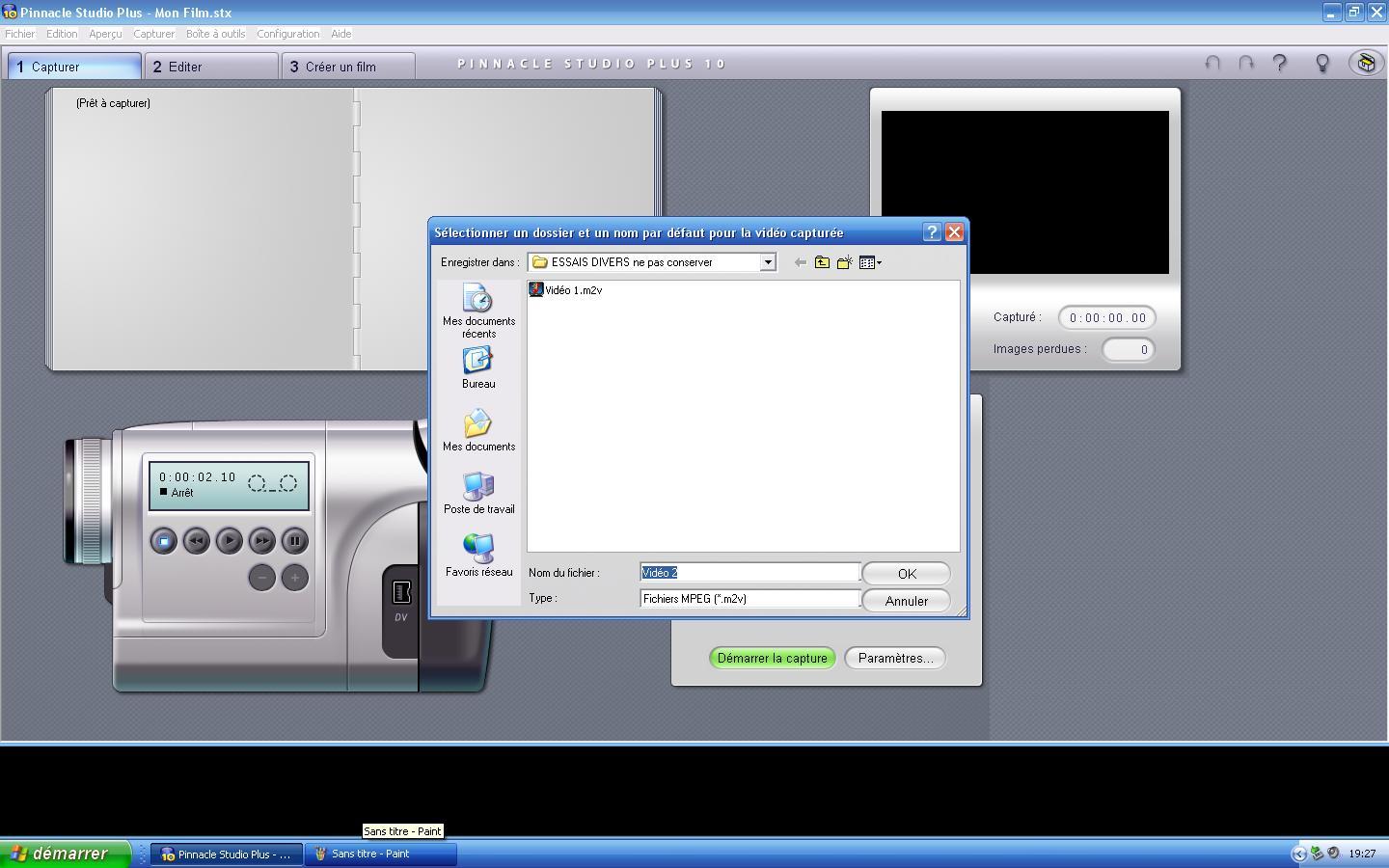The image size is (1389, 868).
Task: Fast-forward the camcorder tape
Action: [262, 541]
